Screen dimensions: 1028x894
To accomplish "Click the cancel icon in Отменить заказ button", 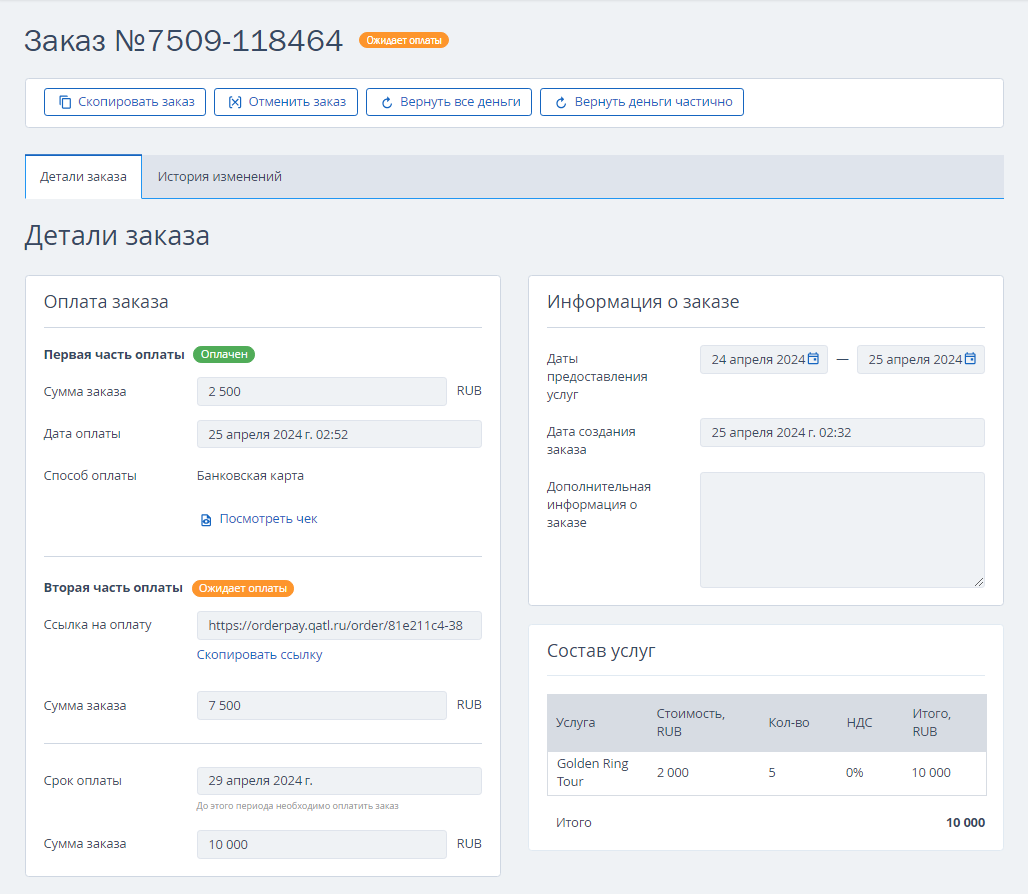I will [235, 102].
